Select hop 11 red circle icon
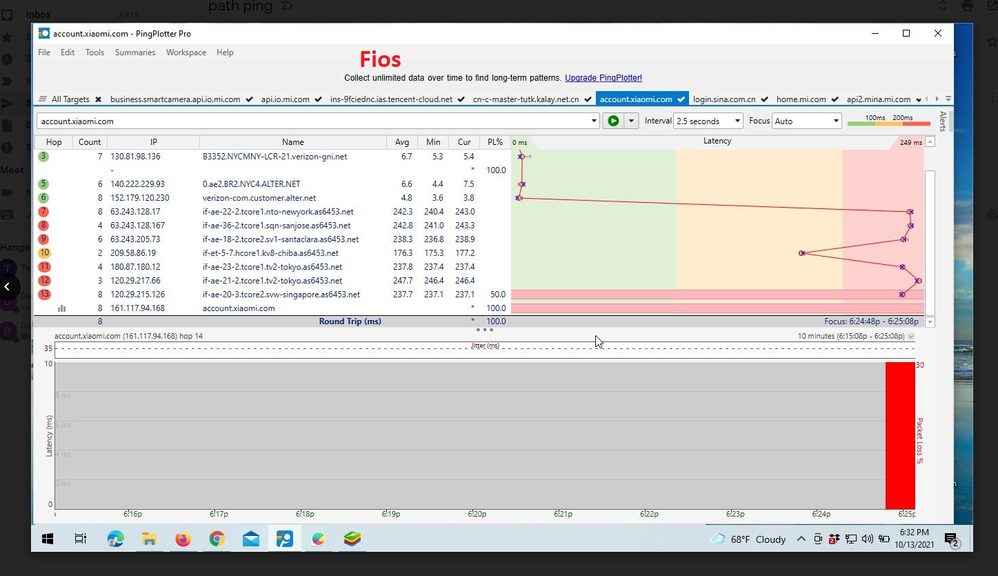This screenshot has width=998, height=576. point(44,267)
